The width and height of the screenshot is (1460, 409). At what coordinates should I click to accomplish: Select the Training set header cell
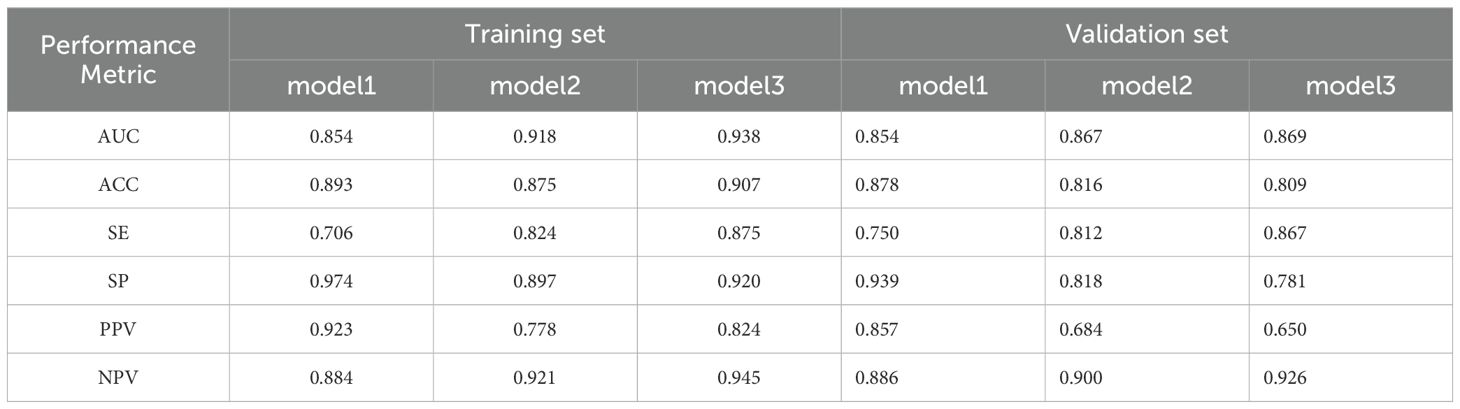tap(535, 34)
